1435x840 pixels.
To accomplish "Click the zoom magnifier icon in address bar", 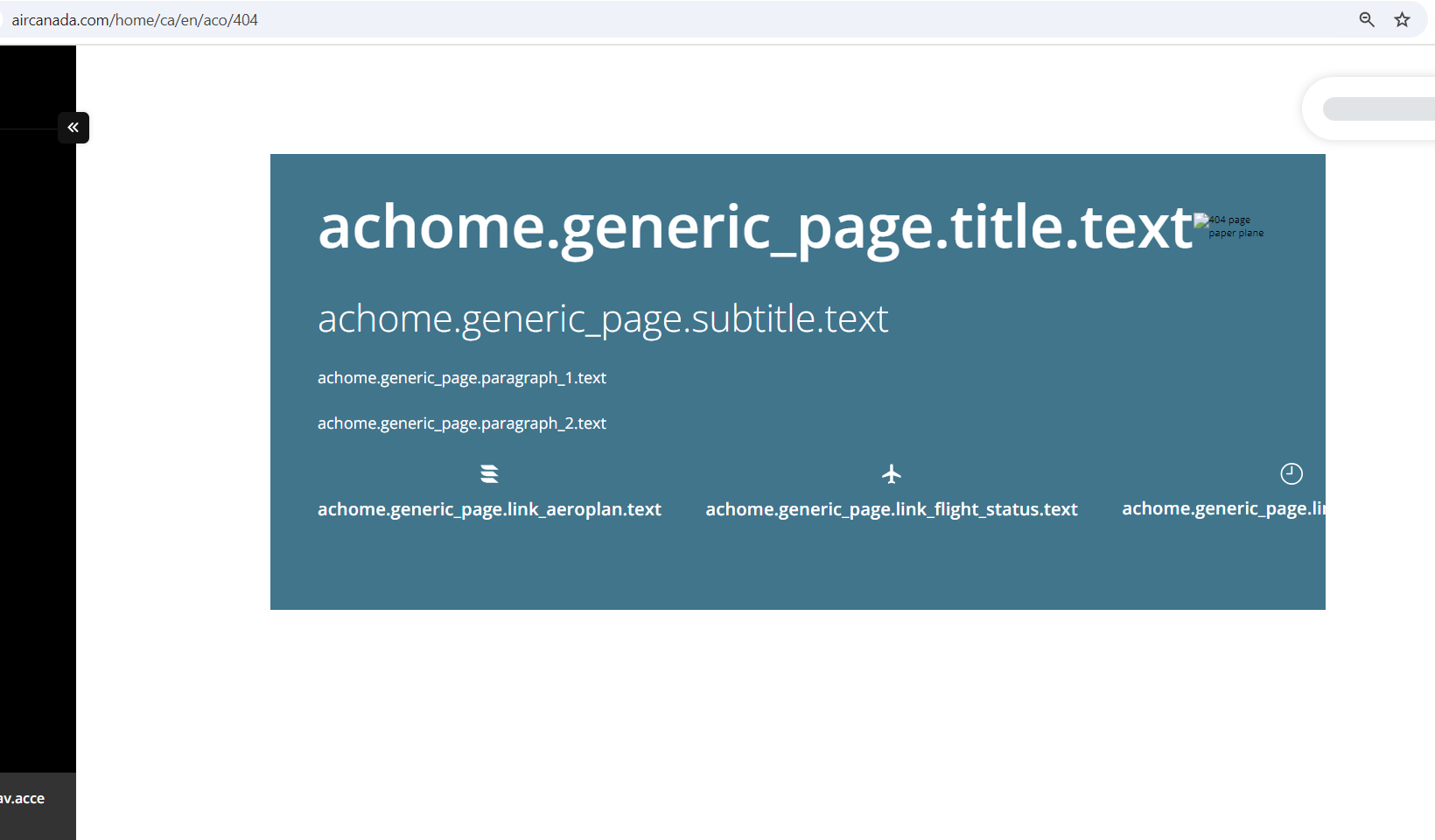I will 1366,19.
